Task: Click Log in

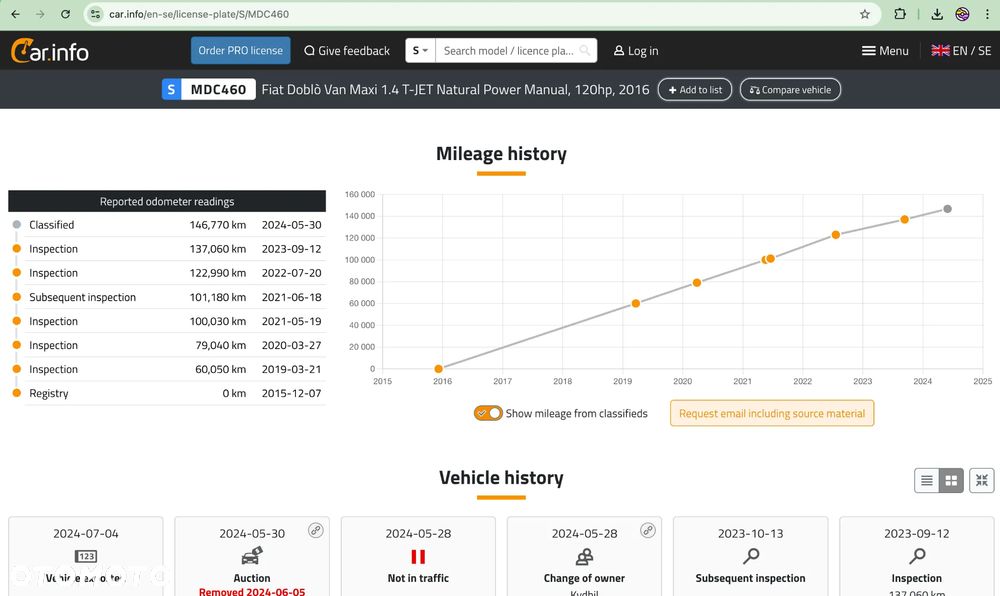Action: pyautogui.click(x=636, y=50)
